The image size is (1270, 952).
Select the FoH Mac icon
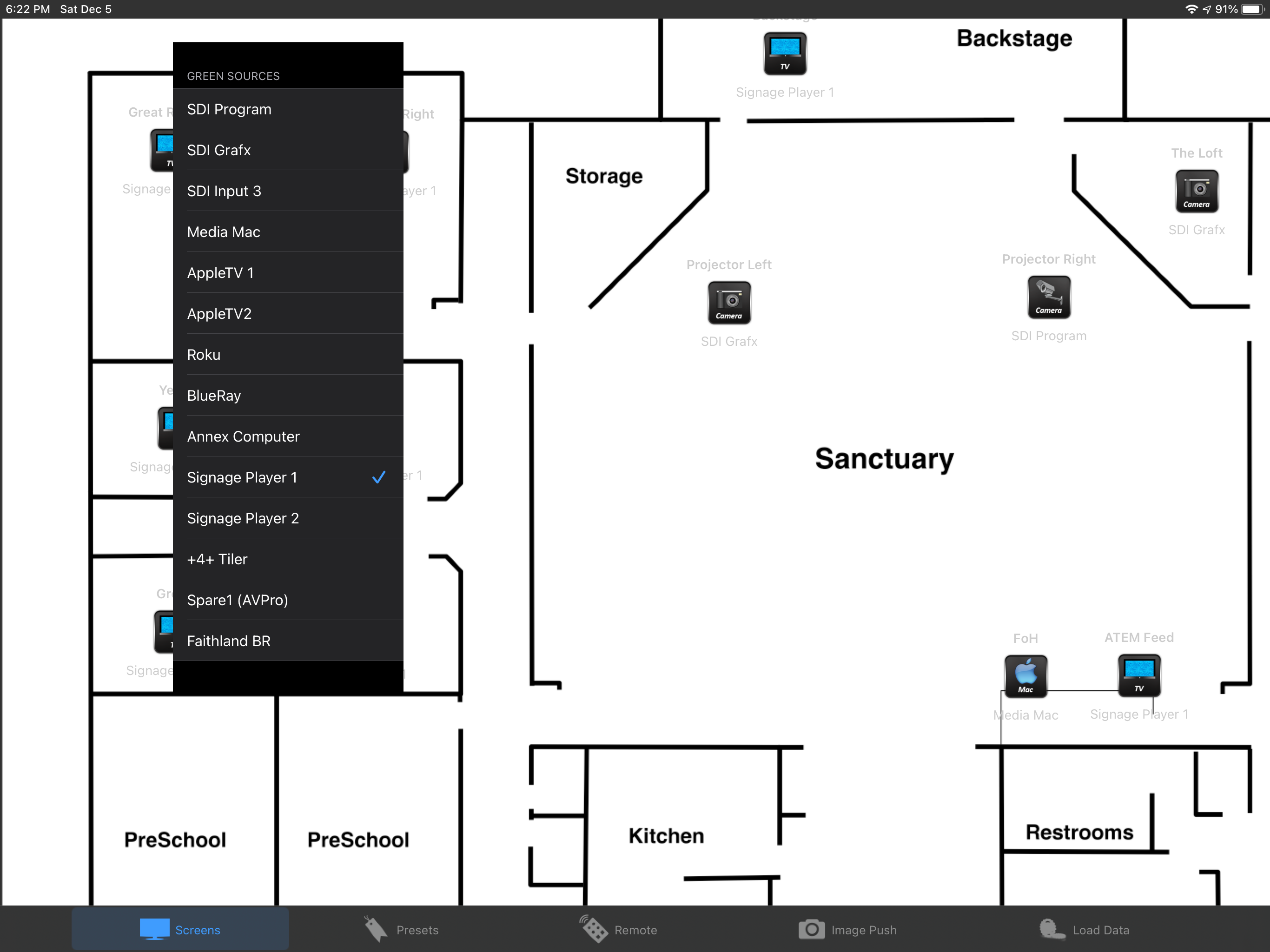1025,676
